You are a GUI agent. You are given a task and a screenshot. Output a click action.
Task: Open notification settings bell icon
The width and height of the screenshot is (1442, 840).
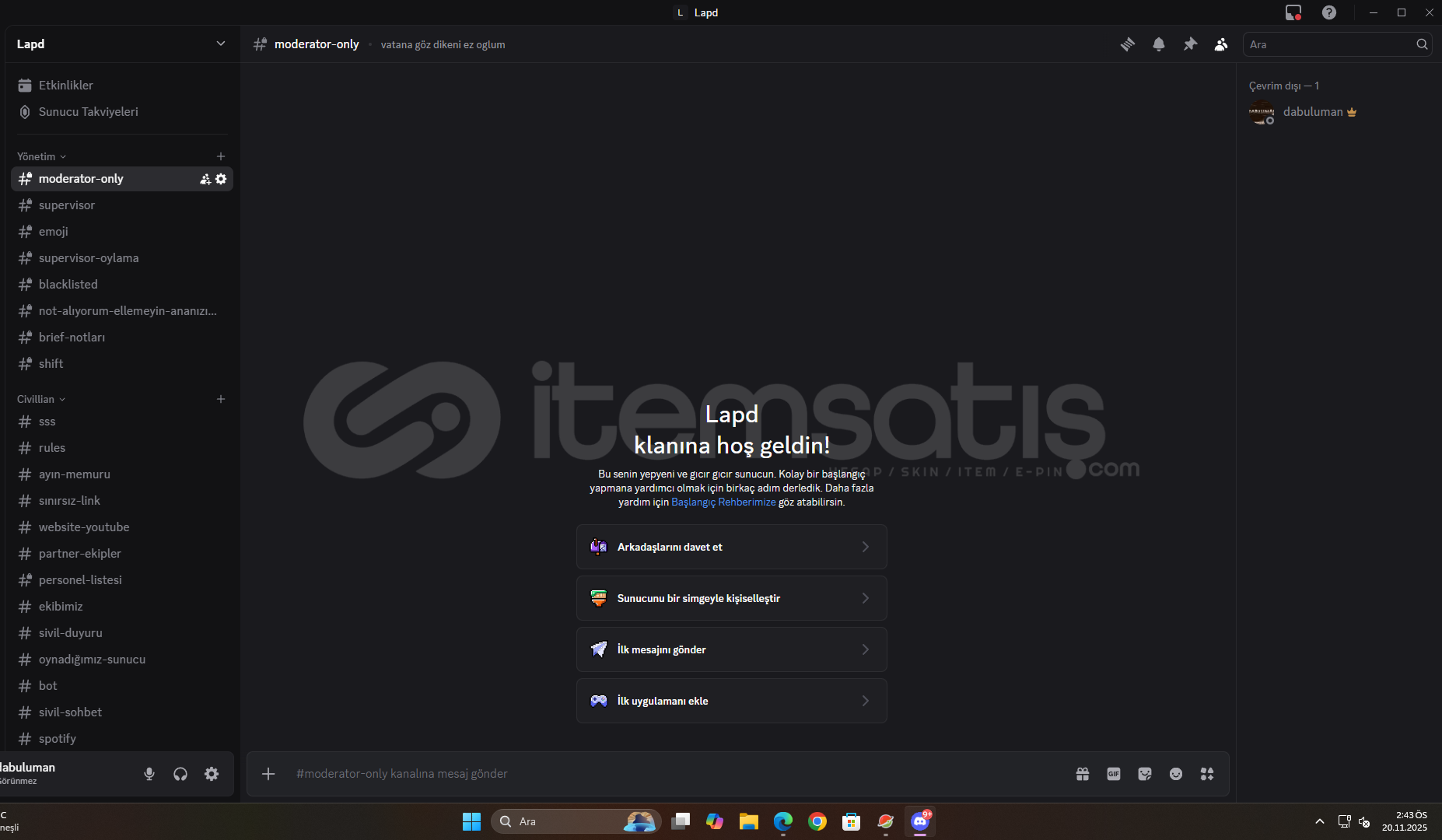point(1159,44)
